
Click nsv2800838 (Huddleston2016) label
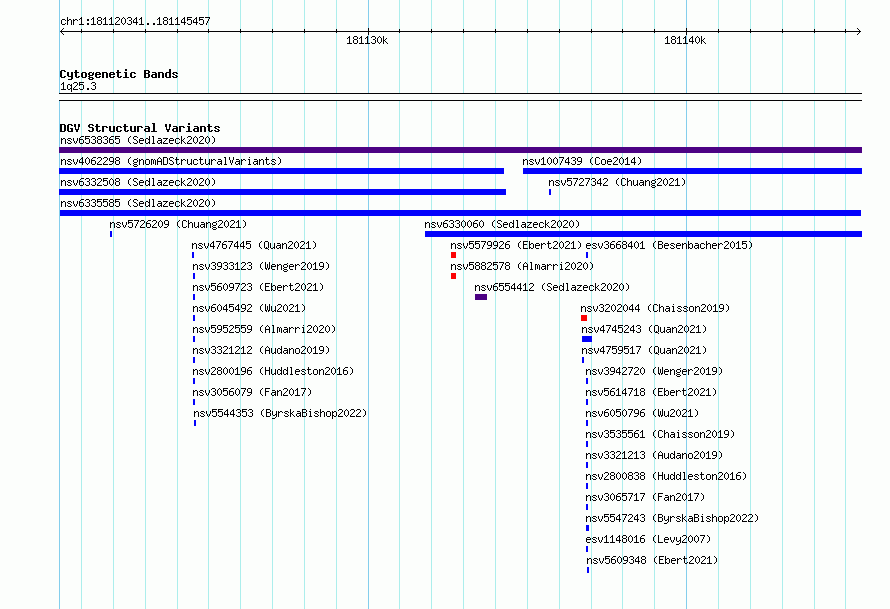[666, 476]
